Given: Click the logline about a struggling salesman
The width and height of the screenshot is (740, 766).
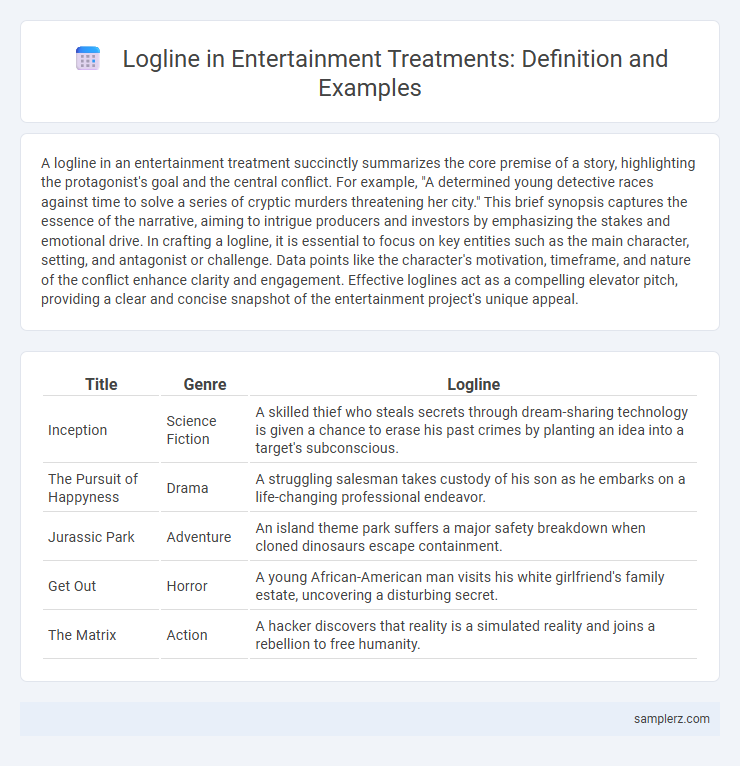Looking at the screenshot, I should coord(473,488).
